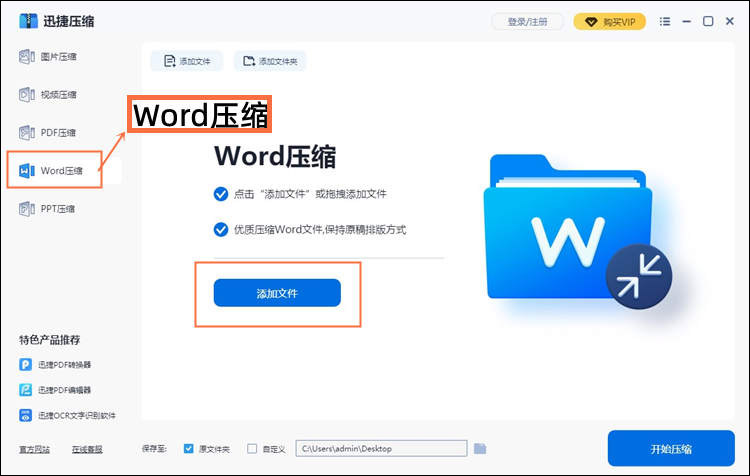Minimize the 迅捷压缩 window

point(687,22)
